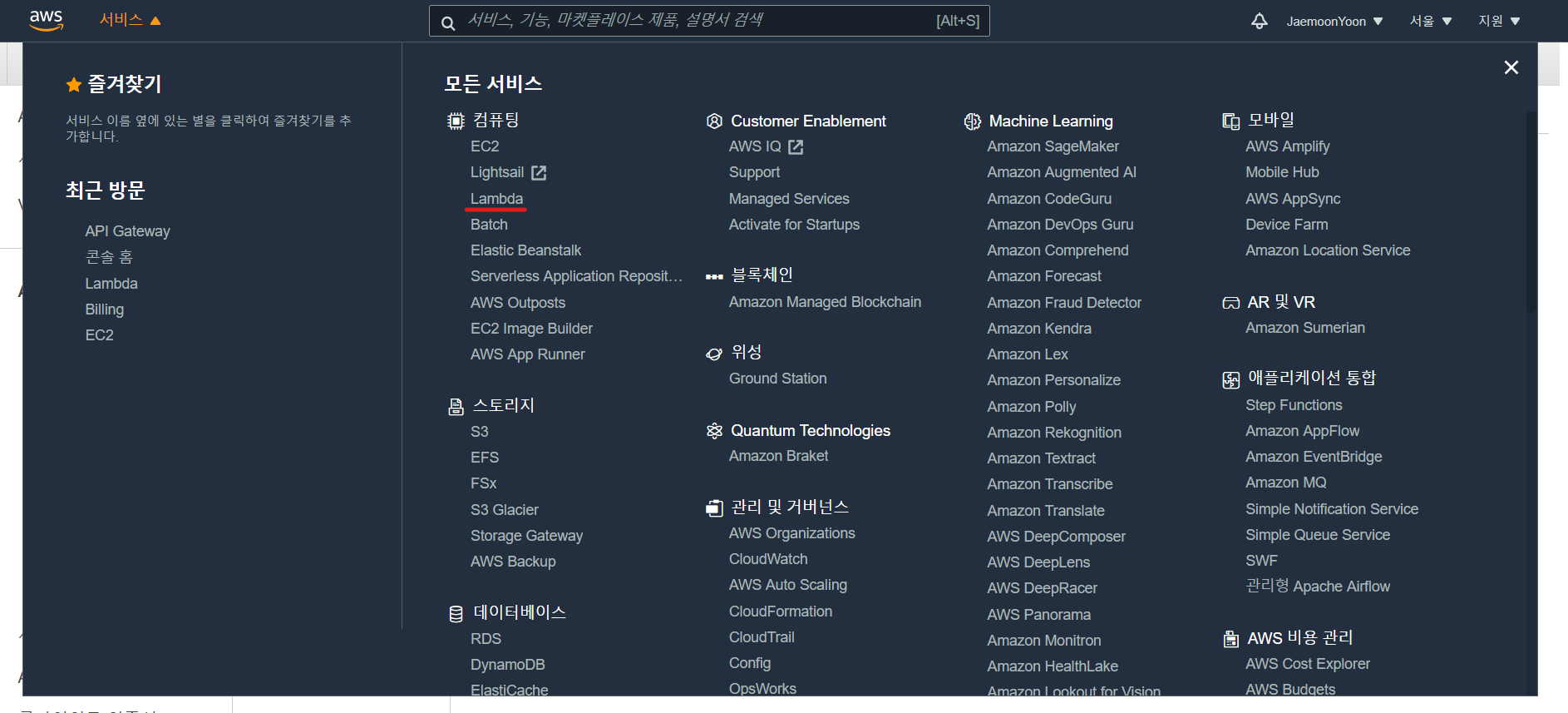Click the 모바일 category icon
This screenshot has width=1568, height=713.
click(x=1230, y=121)
